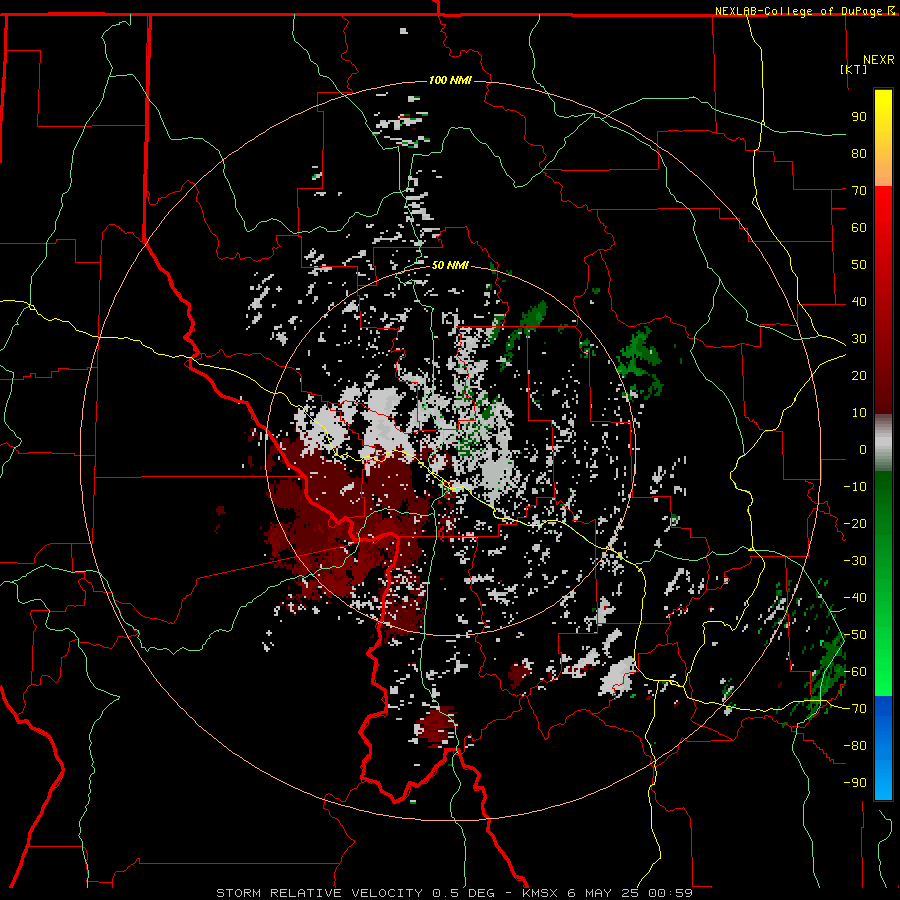Click the -40 value on the velocity scale
The height and width of the screenshot is (900, 900).
[855, 598]
